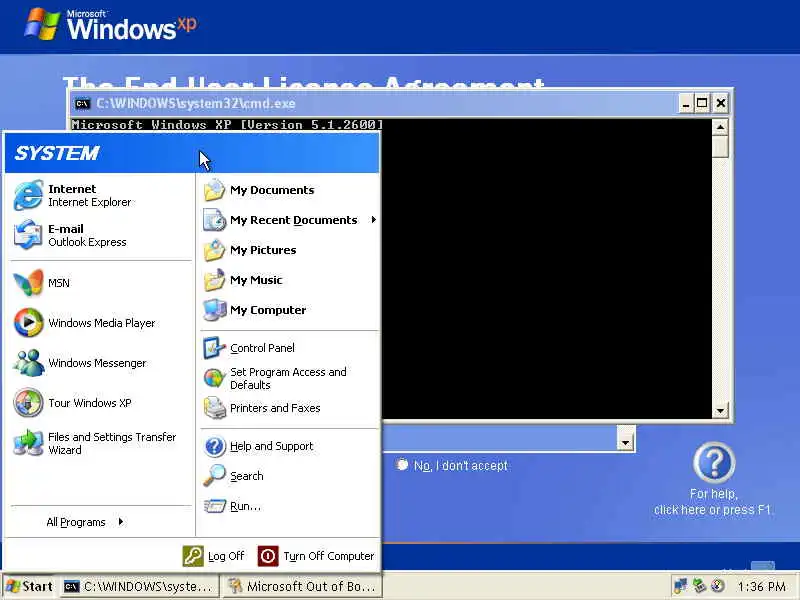
Task: Launch Outlook Express E-mail icon
Action: tap(28, 235)
